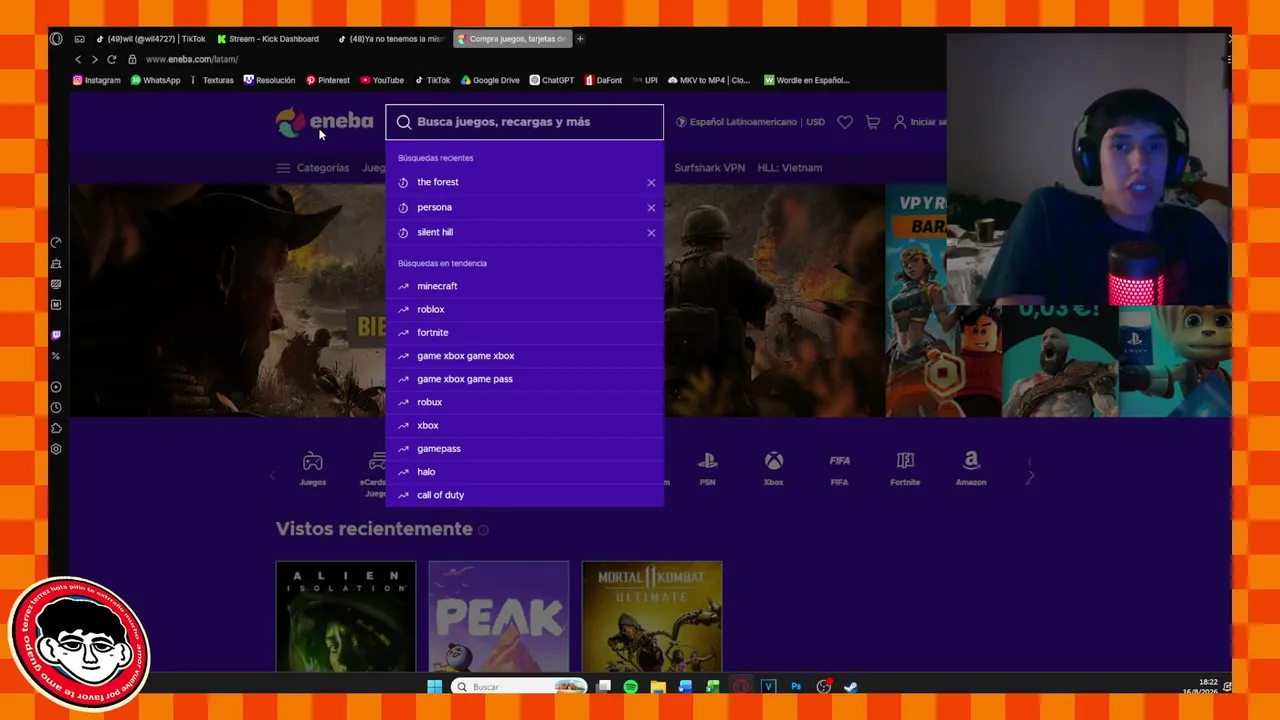The image size is (1280, 720).
Task: Choose trending search 'game xbox game pass'
Action: [525, 379]
